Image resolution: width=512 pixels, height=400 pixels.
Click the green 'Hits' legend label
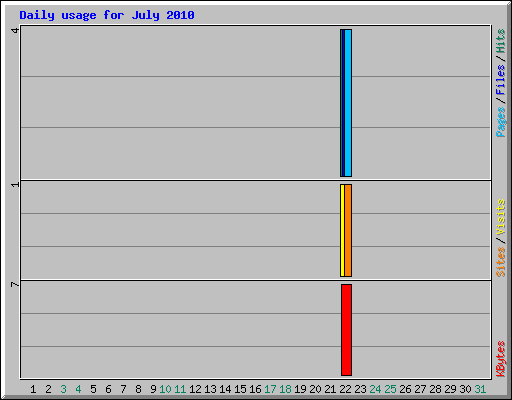point(500,41)
